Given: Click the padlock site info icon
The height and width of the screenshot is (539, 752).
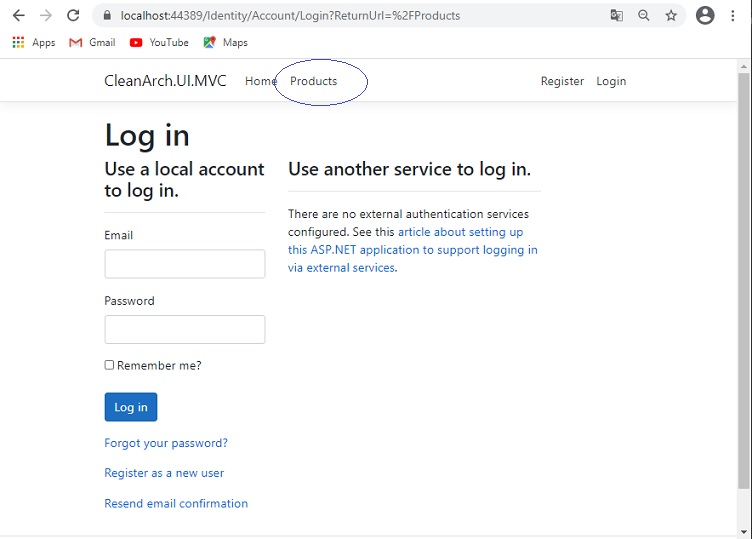Looking at the screenshot, I should point(107,15).
